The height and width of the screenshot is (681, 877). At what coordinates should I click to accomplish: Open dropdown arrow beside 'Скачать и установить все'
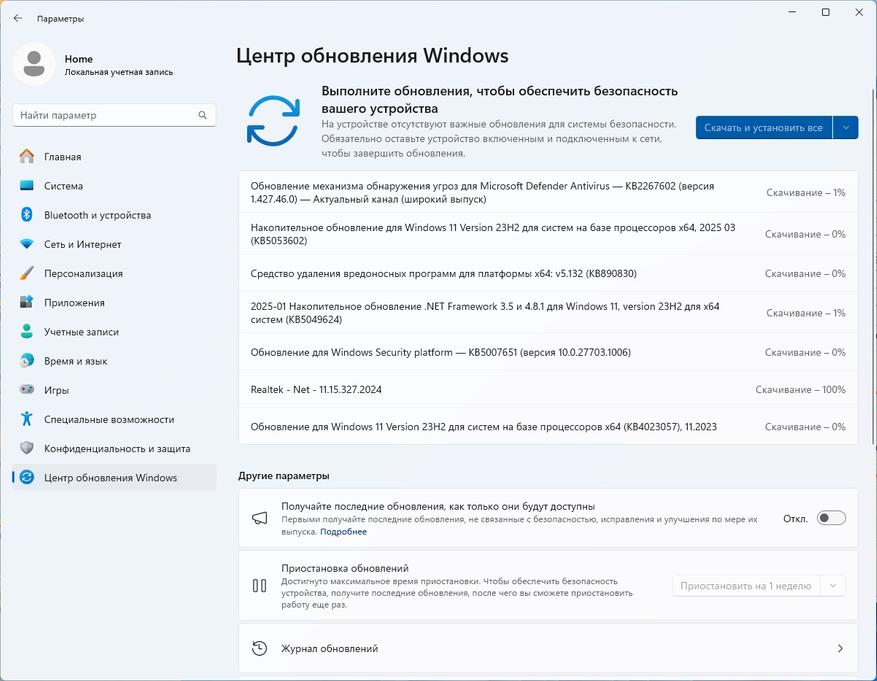click(x=846, y=127)
